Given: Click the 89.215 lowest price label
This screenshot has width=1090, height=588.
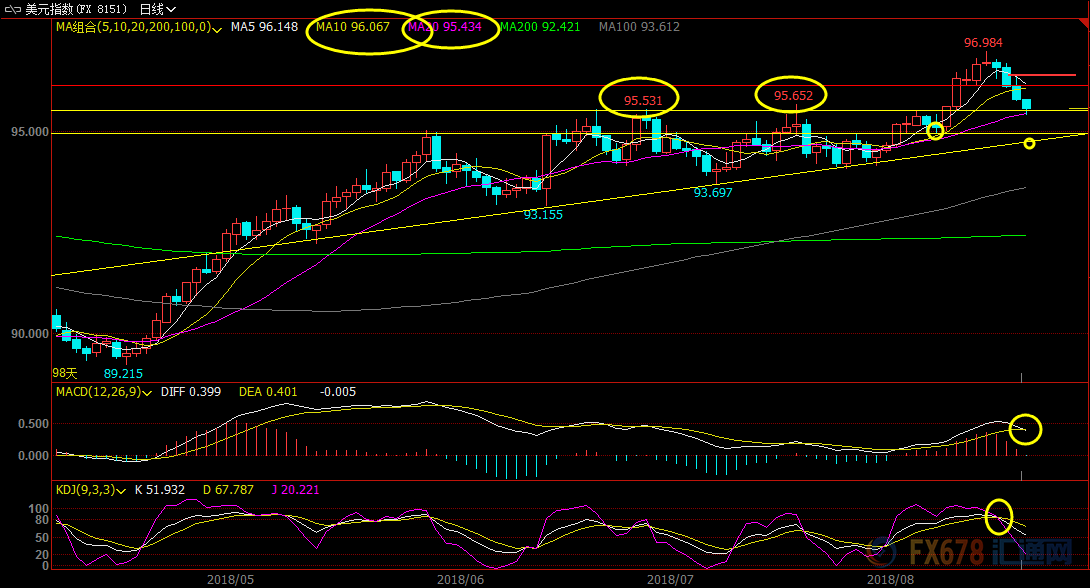Looking at the screenshot, I should click(x=123, y=373).
